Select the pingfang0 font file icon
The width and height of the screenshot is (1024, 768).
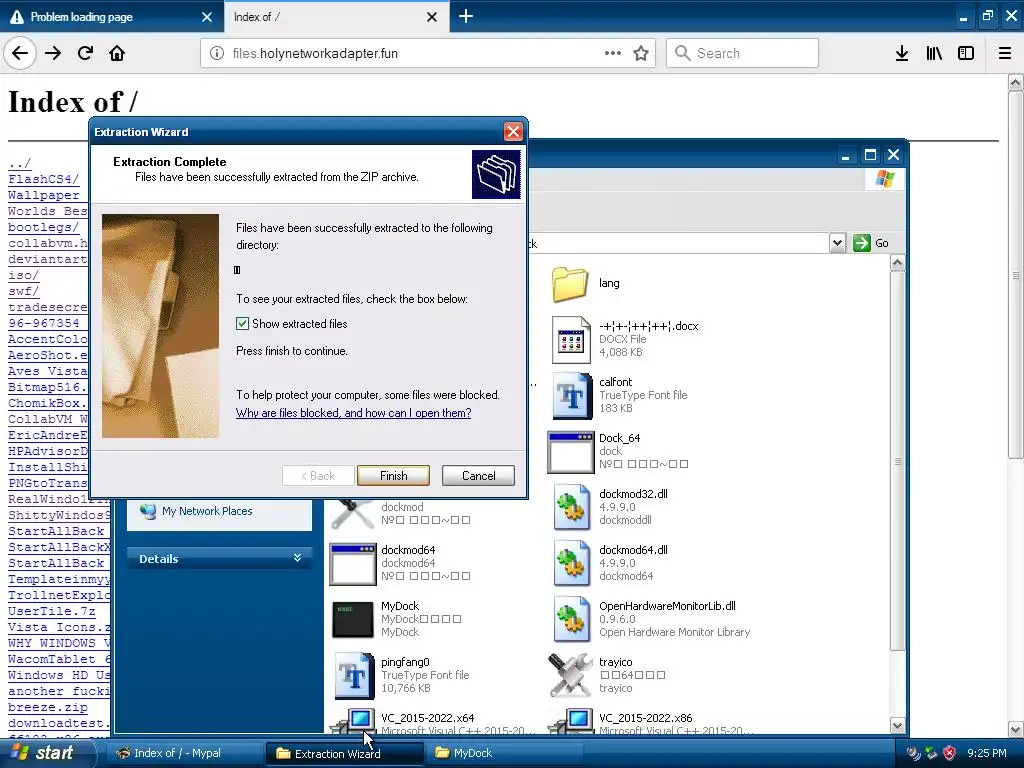click(x=353, y=676)
